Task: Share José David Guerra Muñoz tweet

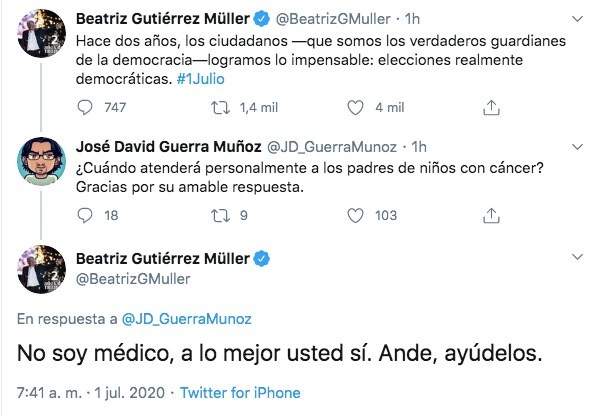Action: [x=491, y=215]
